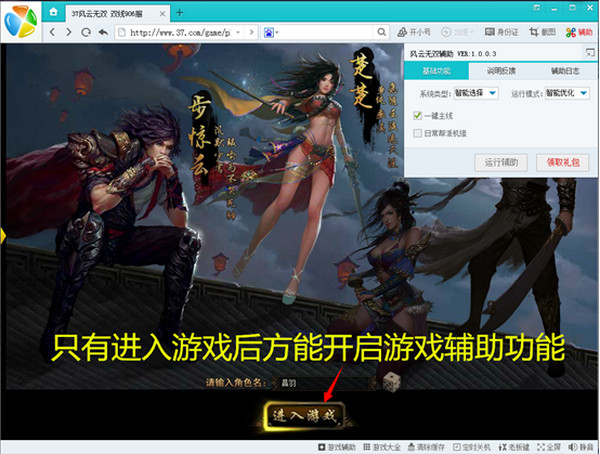Click the 加速 toolbar button
This screenshot has height=454, width=600.
[457, 32]
